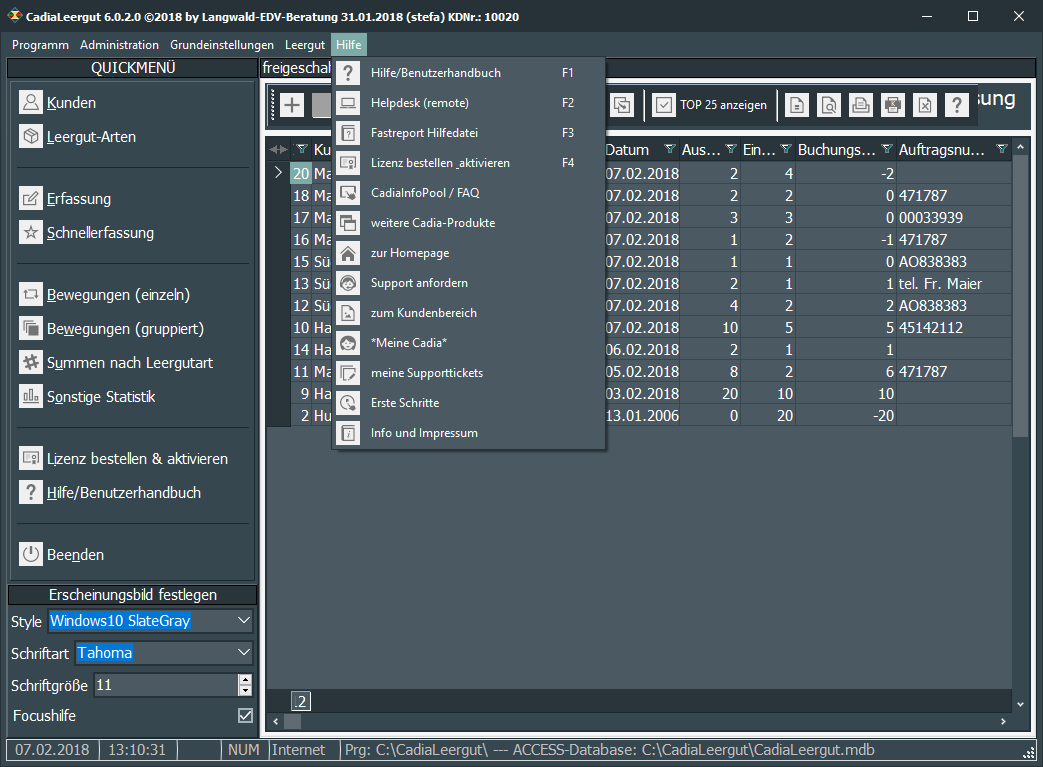Click the print preview magnifier icon
Viewport: 1043px width, 767px height.
tap(828, 105)
